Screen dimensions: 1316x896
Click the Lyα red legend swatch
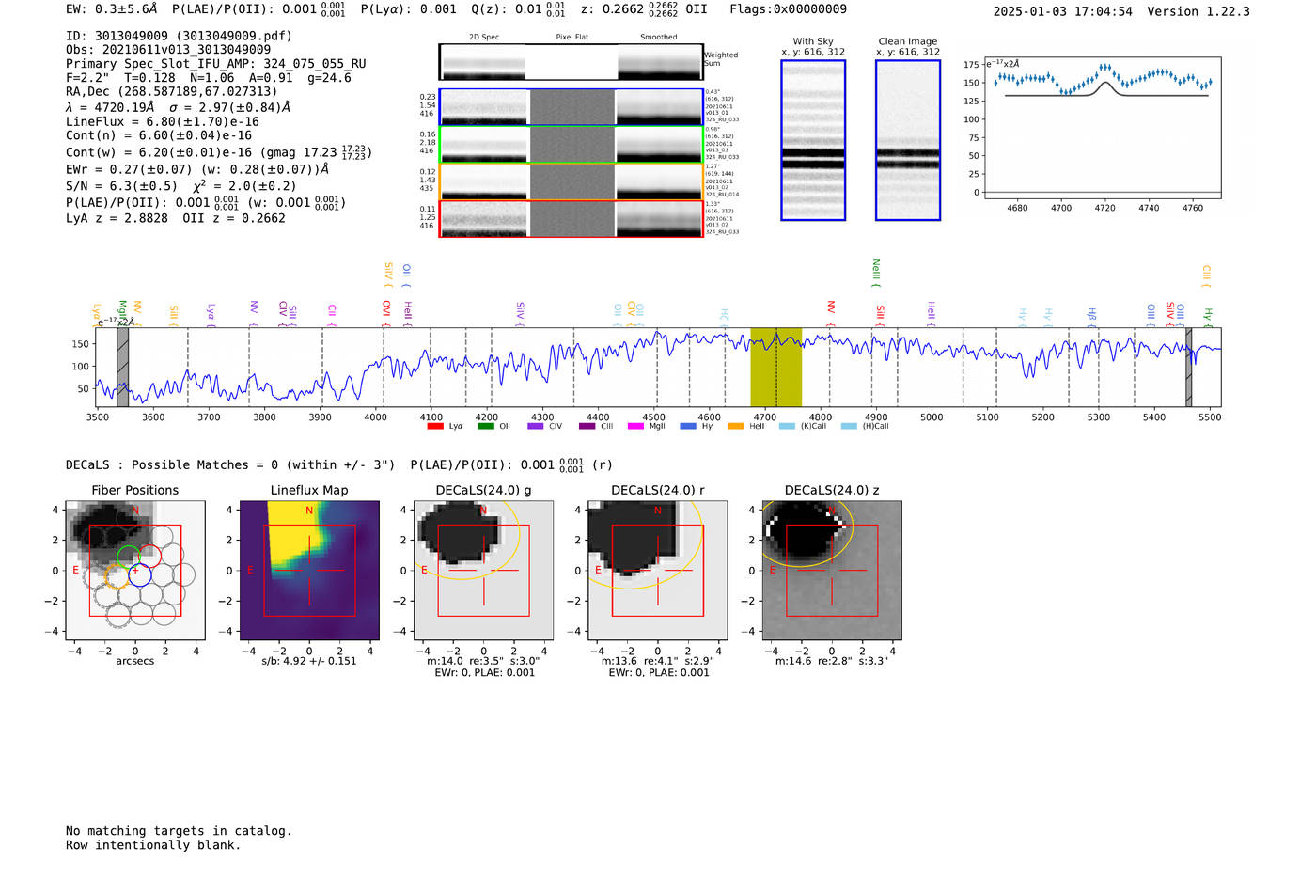(435, 426)
